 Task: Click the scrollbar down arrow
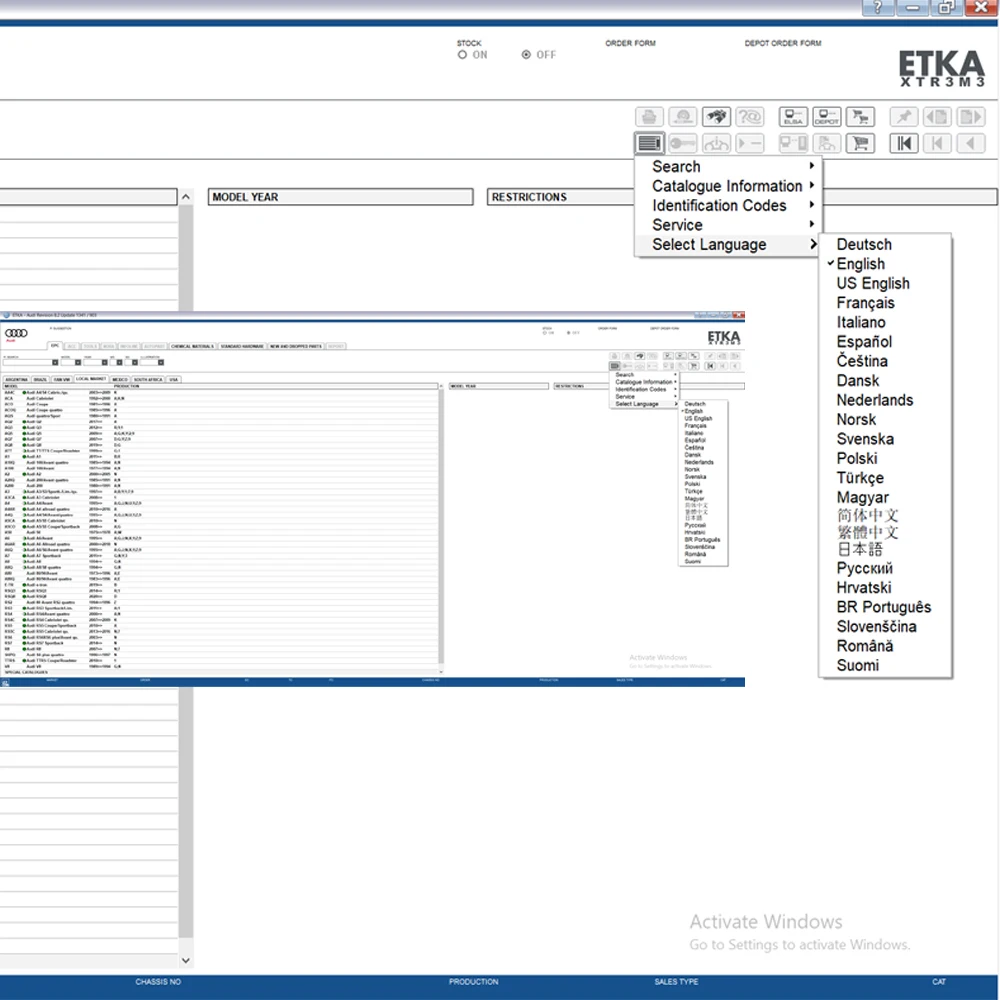pyautogui.click(x=186, y=960)
